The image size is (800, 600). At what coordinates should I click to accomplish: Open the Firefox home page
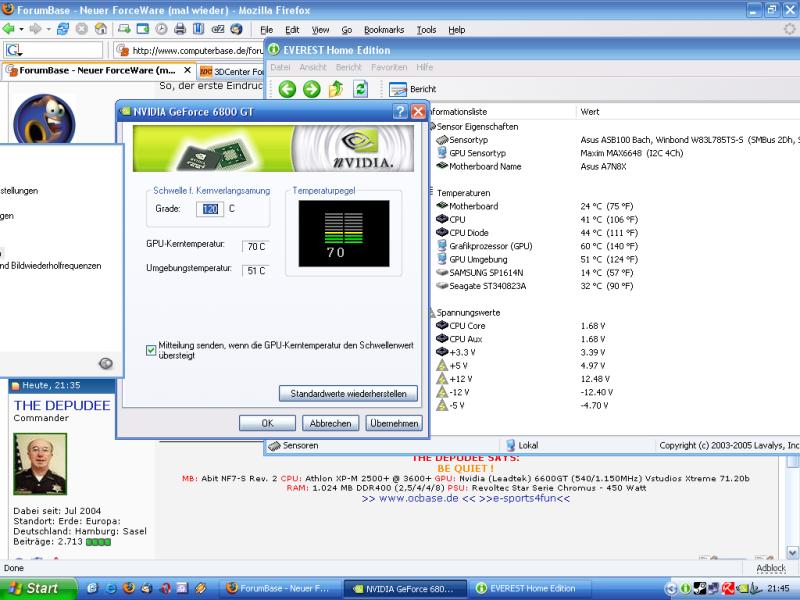(x=101, y=29)
